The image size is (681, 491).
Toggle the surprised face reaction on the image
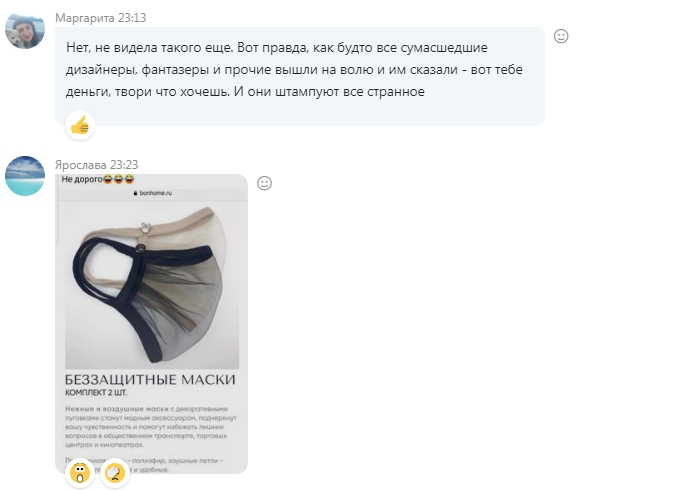click(x=80, y=473)
